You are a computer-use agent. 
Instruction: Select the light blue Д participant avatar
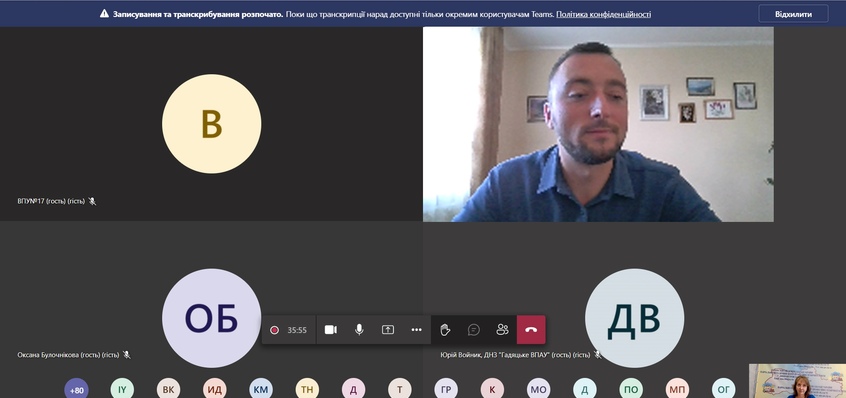coord(585,389)
